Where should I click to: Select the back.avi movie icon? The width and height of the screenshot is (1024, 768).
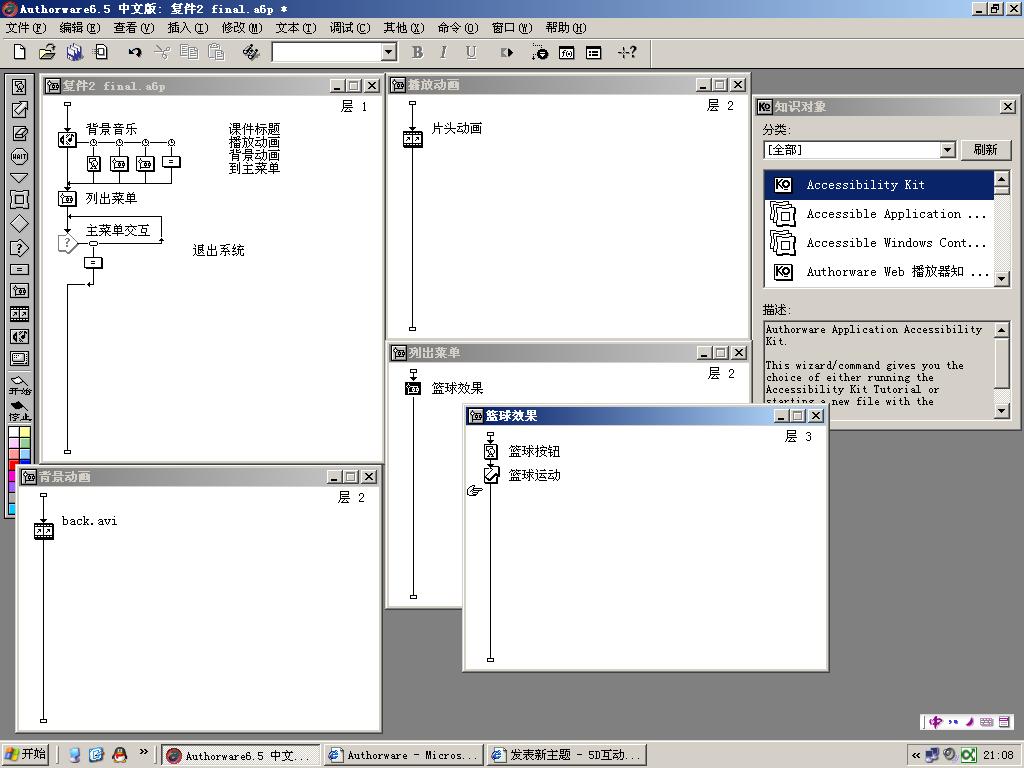pos(44,531)
